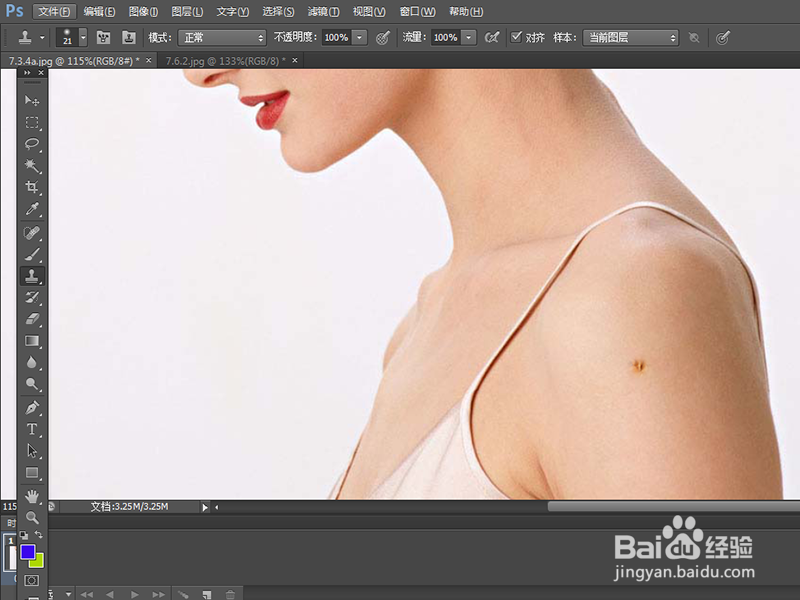
Task: Select the Zoom tool
Action: tap(32, 518)
